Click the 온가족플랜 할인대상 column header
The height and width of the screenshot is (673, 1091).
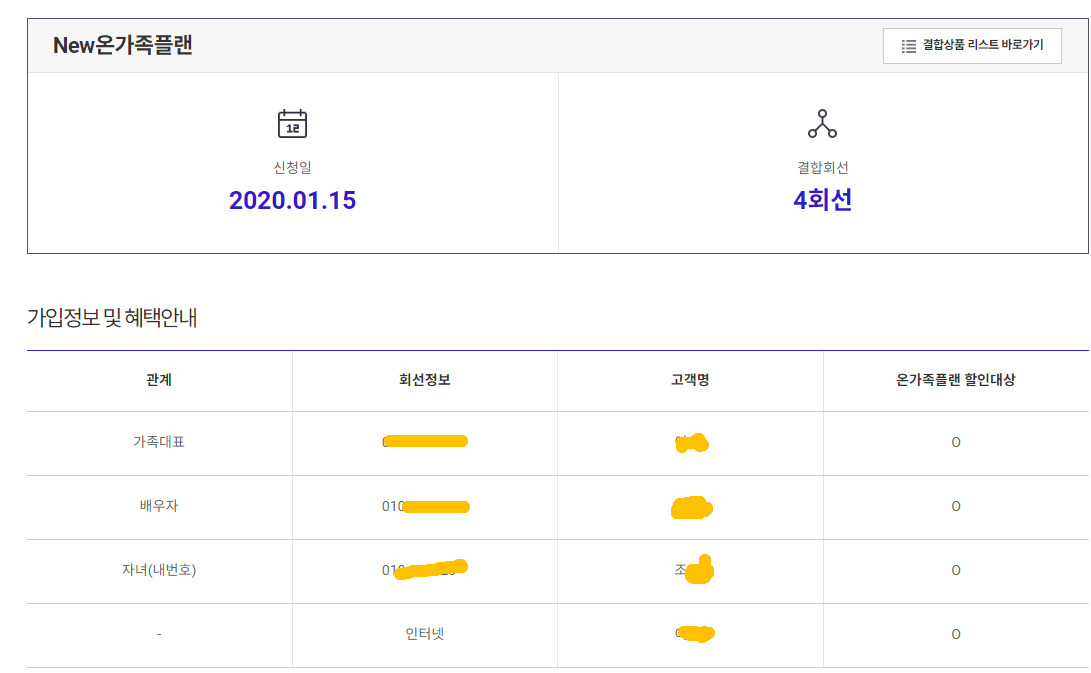pyautogui.click(x=956, y=380)
